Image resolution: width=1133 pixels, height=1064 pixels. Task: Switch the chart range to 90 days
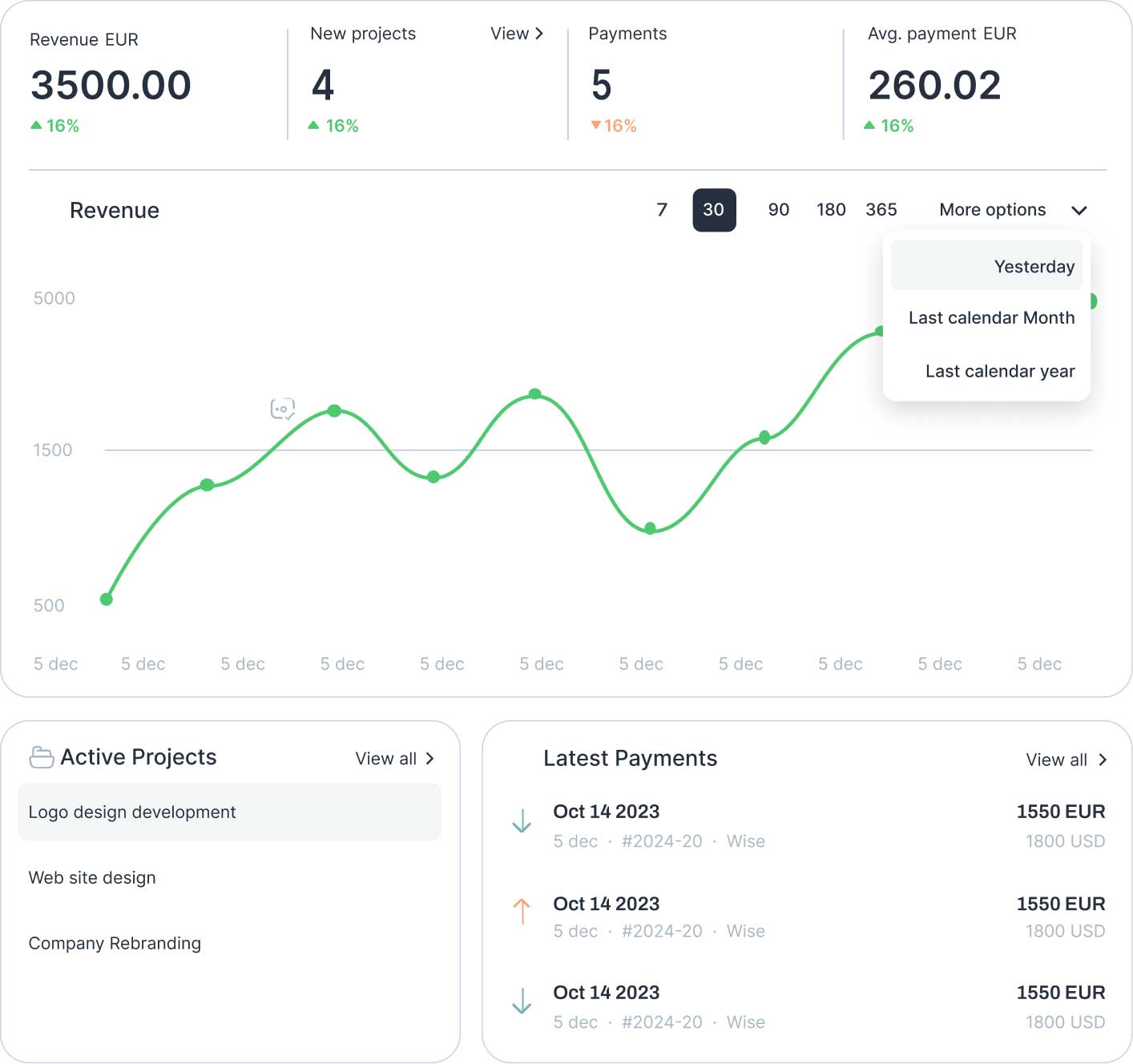coord(779,210)
